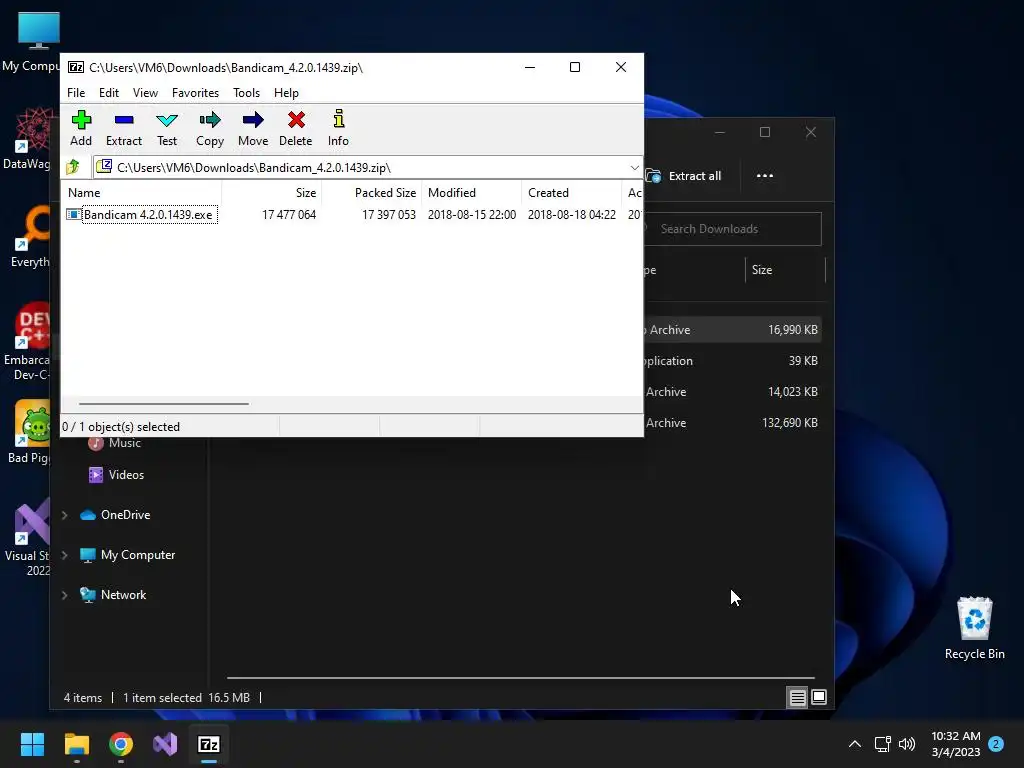Open Visual Studio from the taskbar
Image resolution: width=1024 pixels, height=768 pixels.
tap(165, 744)
